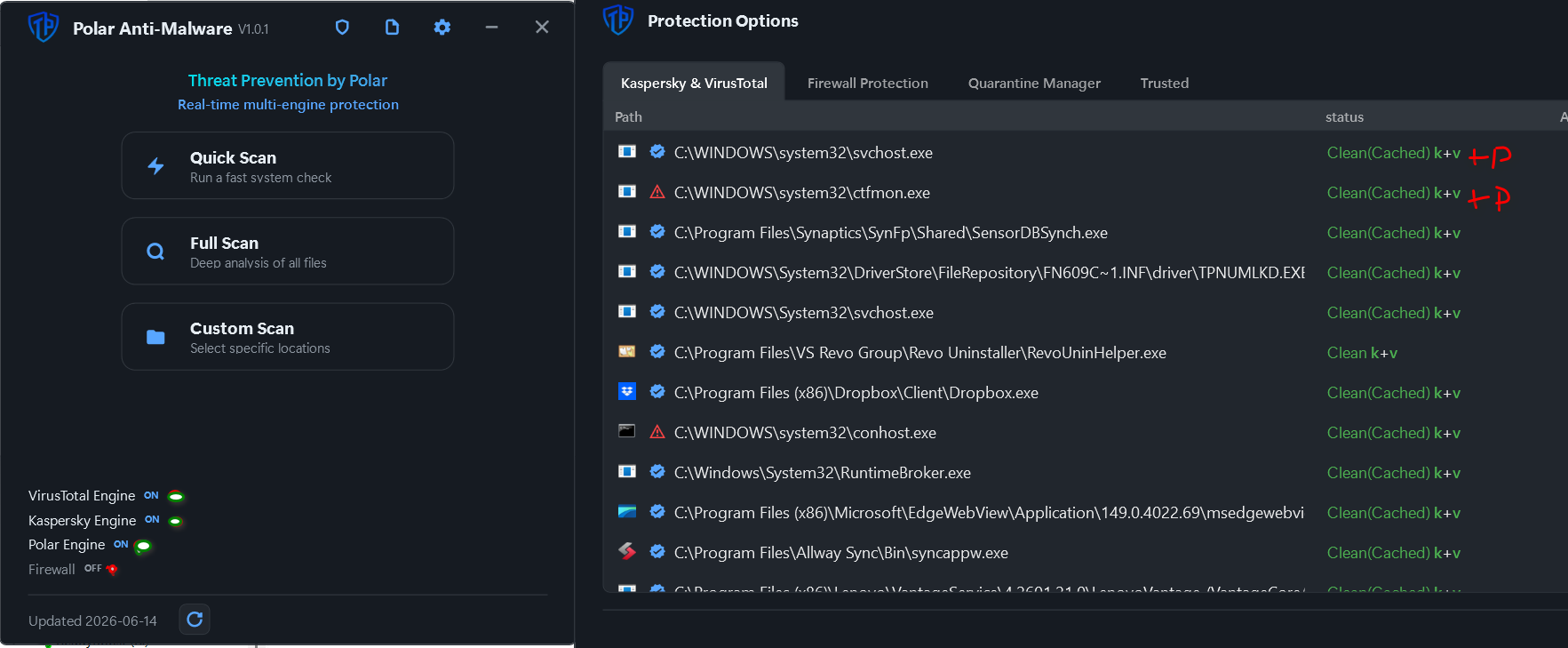Click the Clean(Cached) status of msedgewebview

pyautogui.click(x=1393, y=513)
